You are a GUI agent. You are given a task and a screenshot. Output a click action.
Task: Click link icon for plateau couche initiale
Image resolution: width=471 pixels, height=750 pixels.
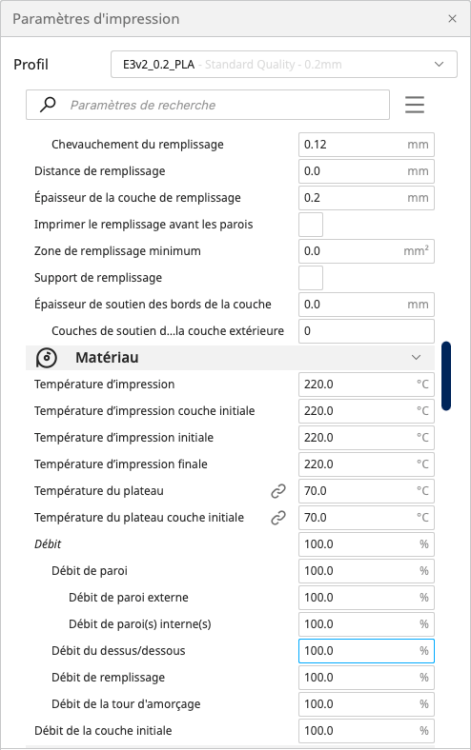point(278,518)
